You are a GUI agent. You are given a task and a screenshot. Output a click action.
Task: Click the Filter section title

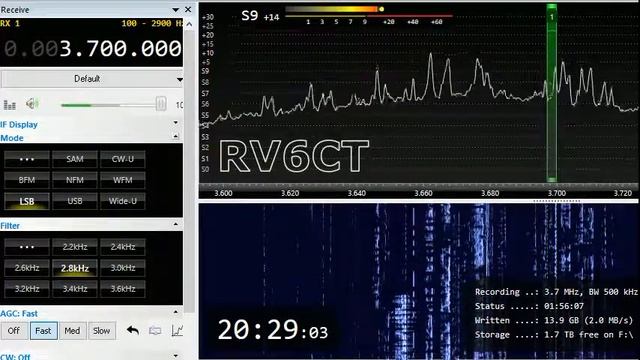point(10,226)
